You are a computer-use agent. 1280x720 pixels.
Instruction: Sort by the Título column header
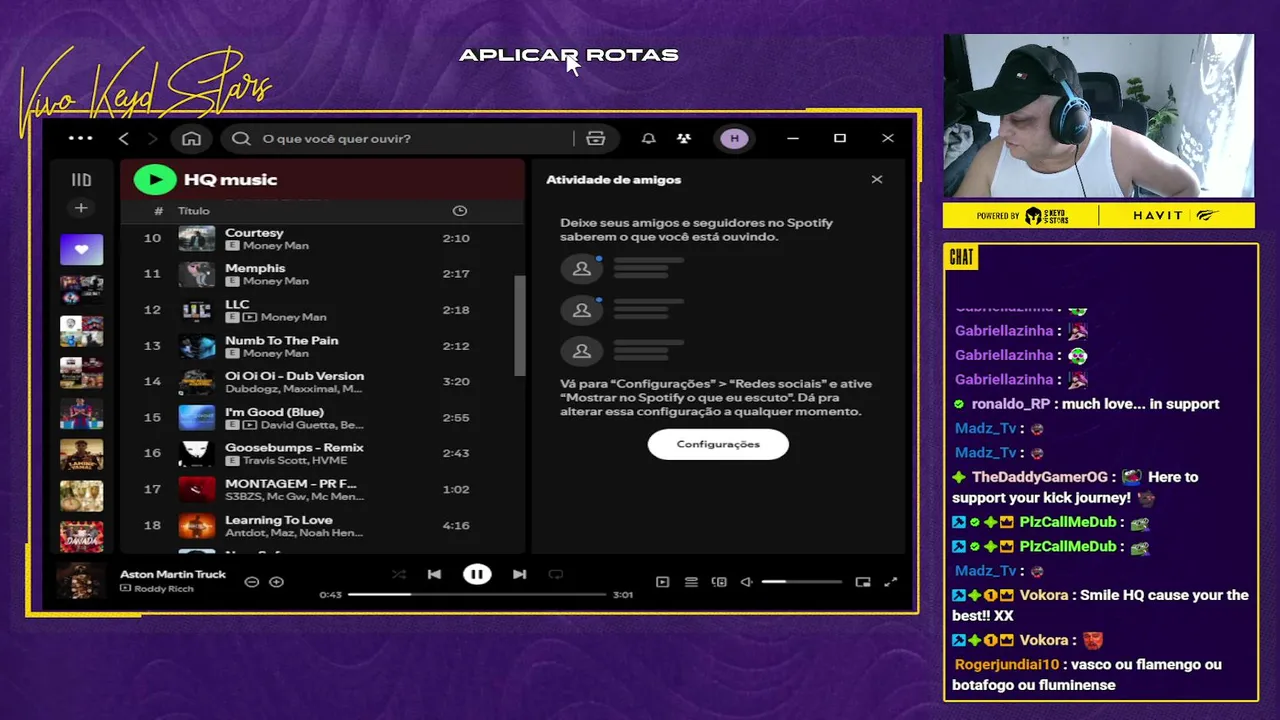pos(194,211)
